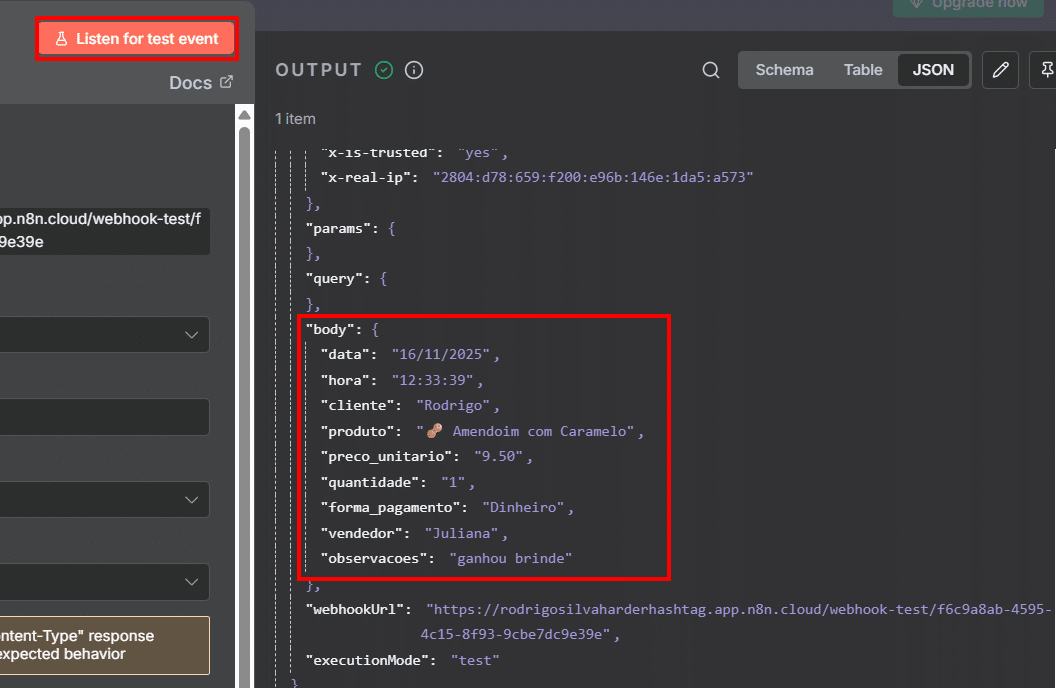
Task: Click the observacoes value "ganhou brinde"
Action: pyautogui.click(x=510, y=558)
